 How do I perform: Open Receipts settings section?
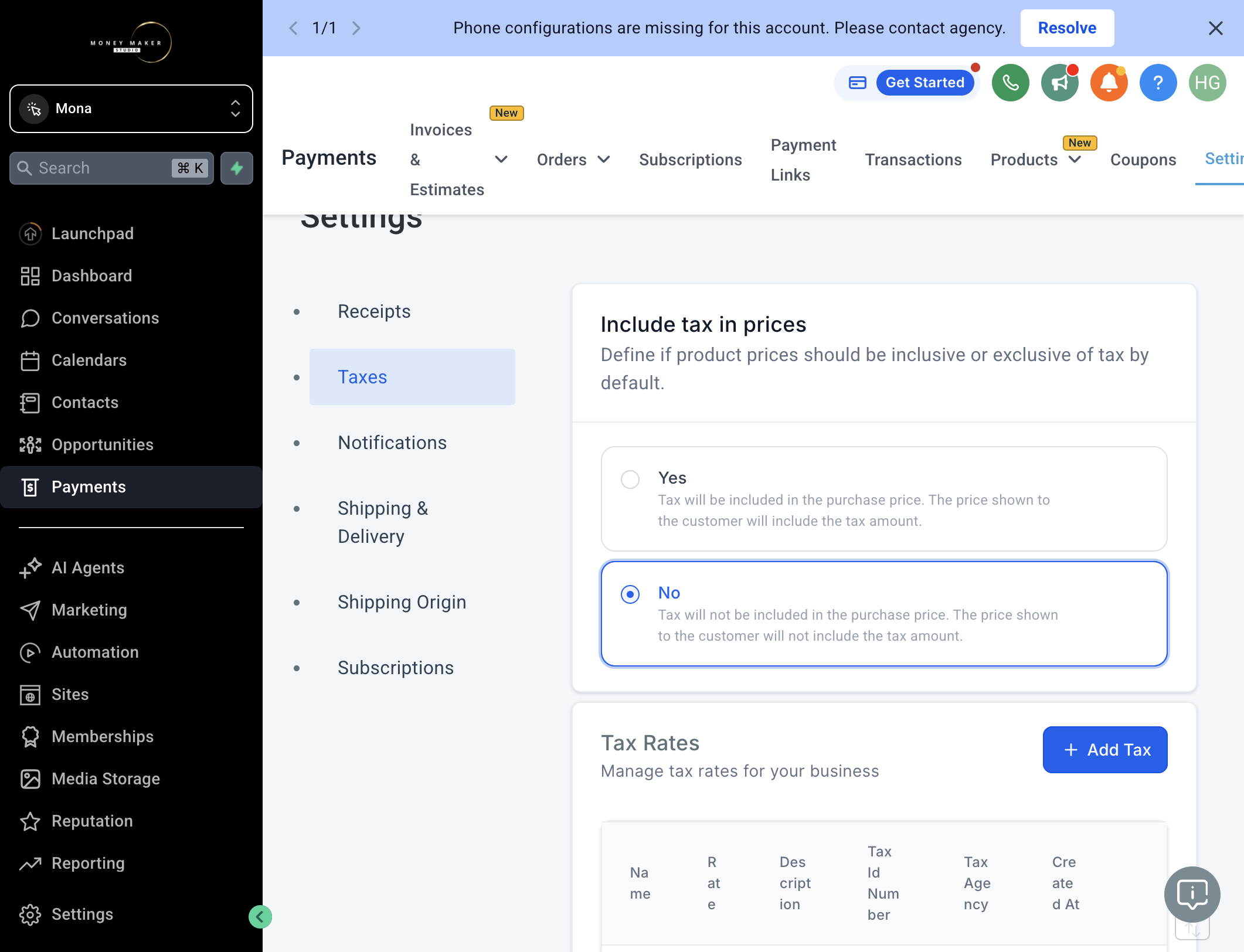coord(412,311)
